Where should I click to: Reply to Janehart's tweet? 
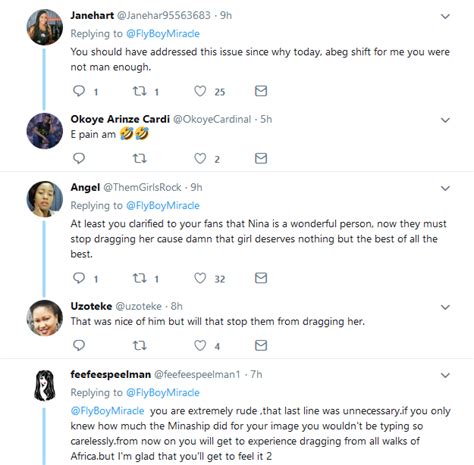79,91
